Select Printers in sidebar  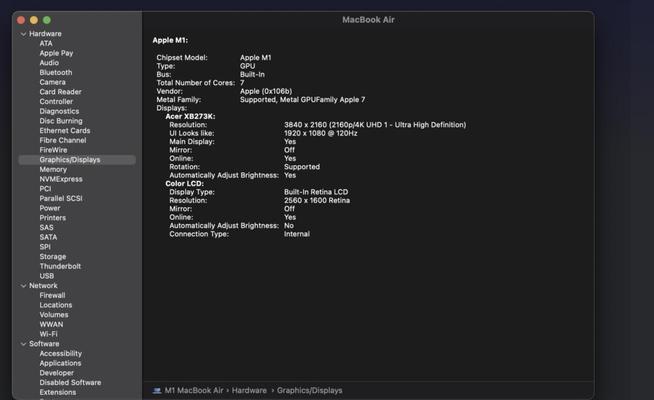click(53, 218)
